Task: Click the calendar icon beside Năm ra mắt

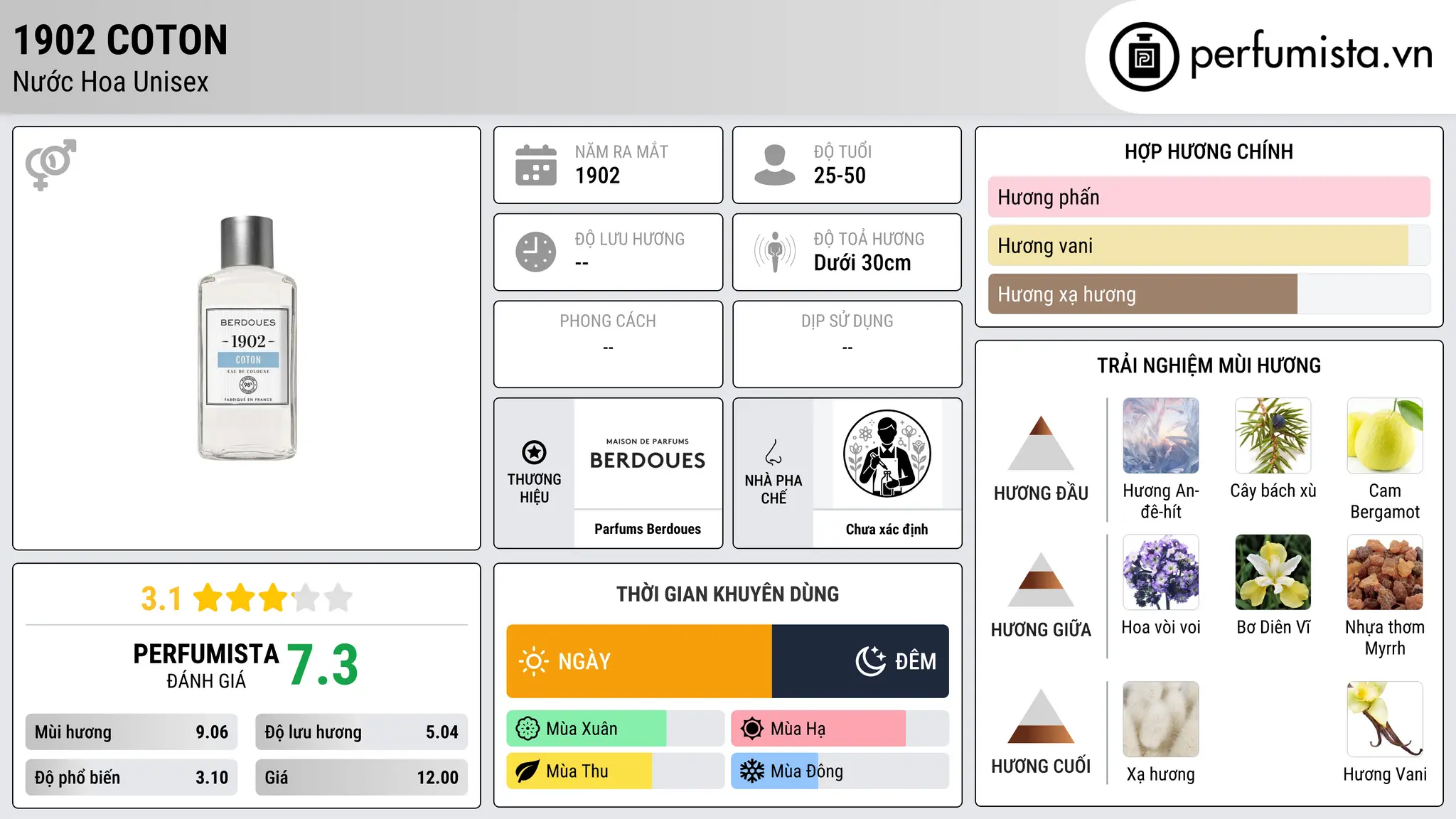Action: [x=536, y=165]
